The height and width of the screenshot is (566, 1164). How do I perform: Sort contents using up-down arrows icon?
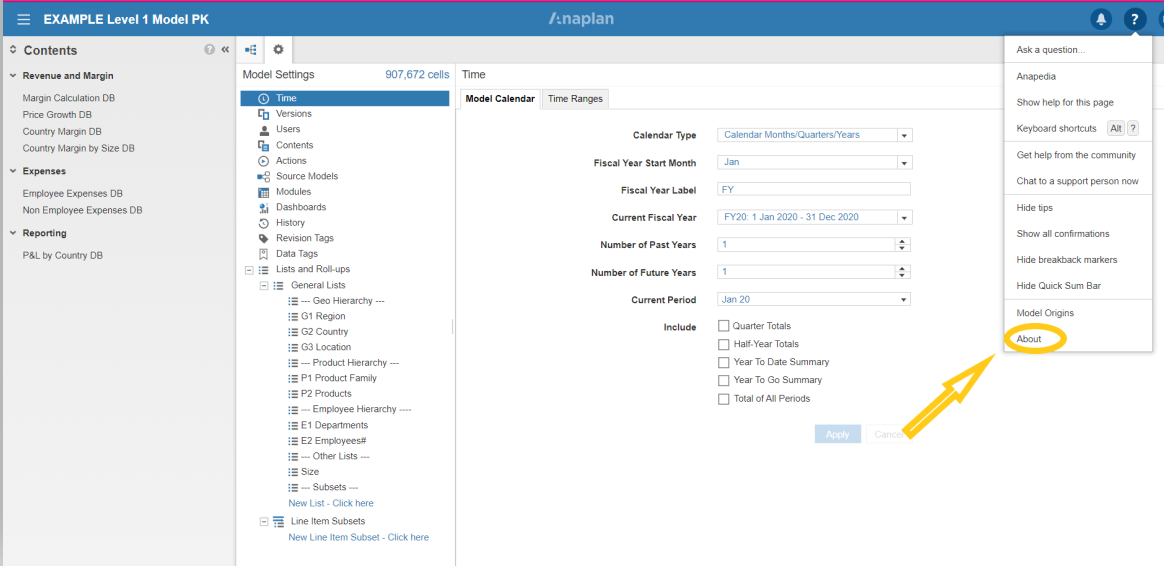coord(13,50)
